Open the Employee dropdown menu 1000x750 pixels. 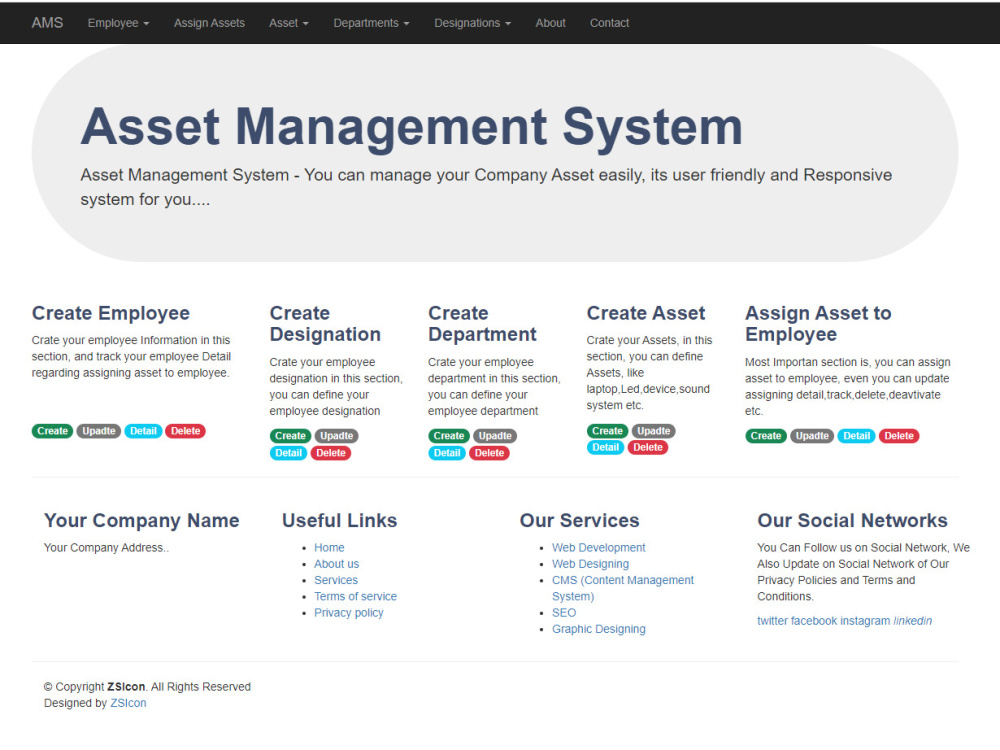pos(118,23)
